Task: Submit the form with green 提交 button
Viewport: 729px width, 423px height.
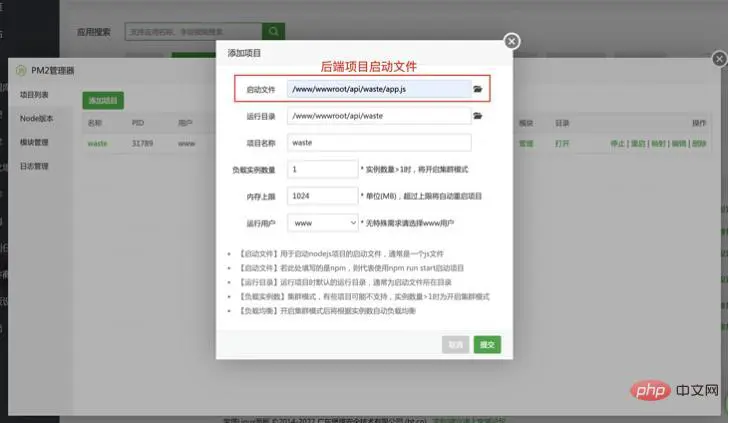Action: pos(487,344)
